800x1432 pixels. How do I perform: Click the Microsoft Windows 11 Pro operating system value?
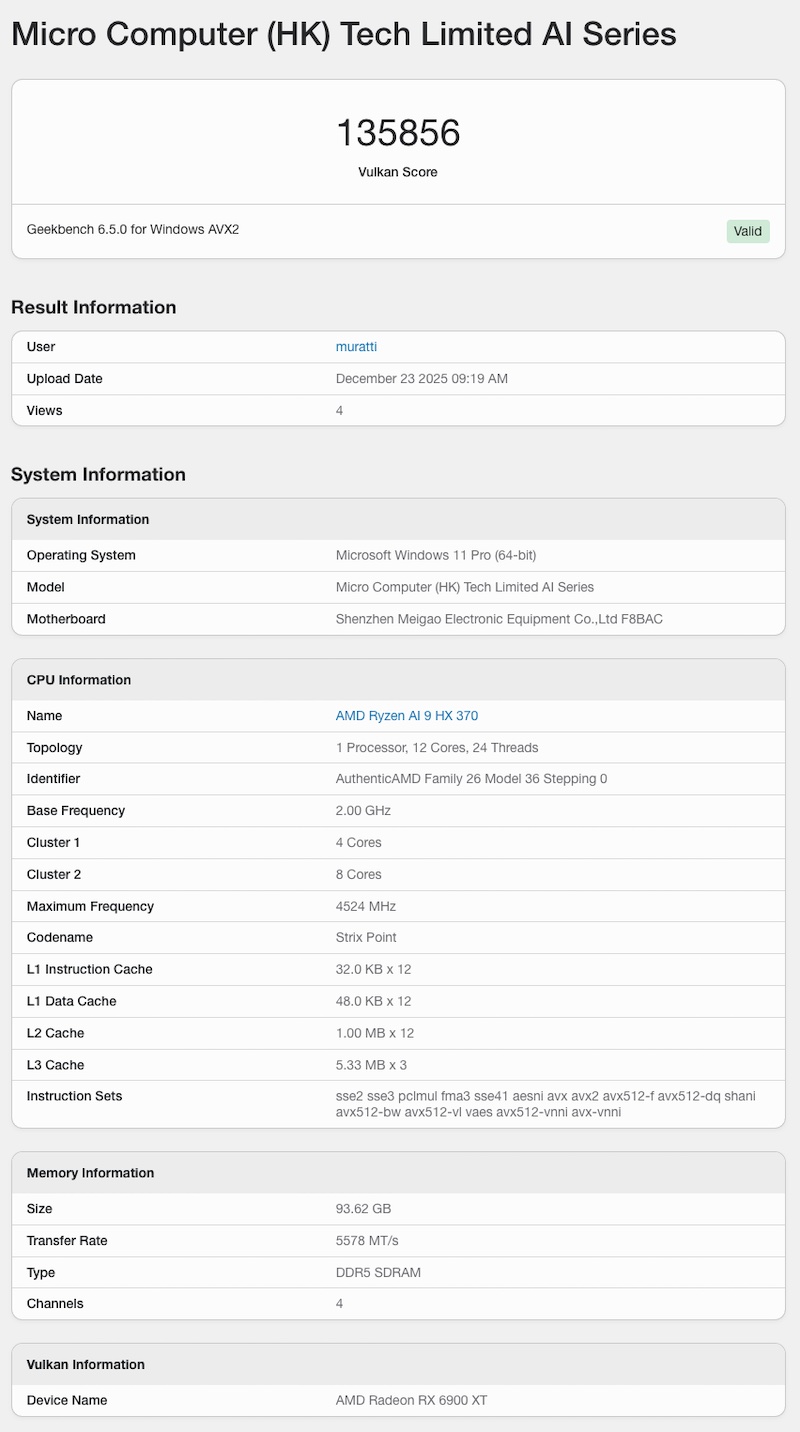[x=435, y=556]
